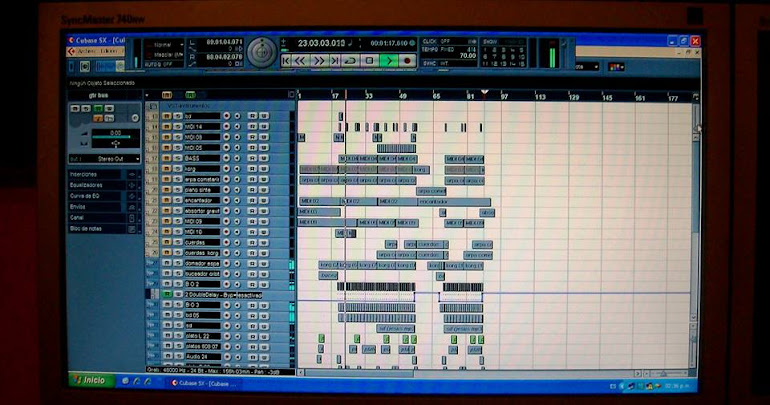The width and height of the screenshot is (770, 405).
Task: Solo the encantador track
Action: pyautogui.click(x=177, y=200)
